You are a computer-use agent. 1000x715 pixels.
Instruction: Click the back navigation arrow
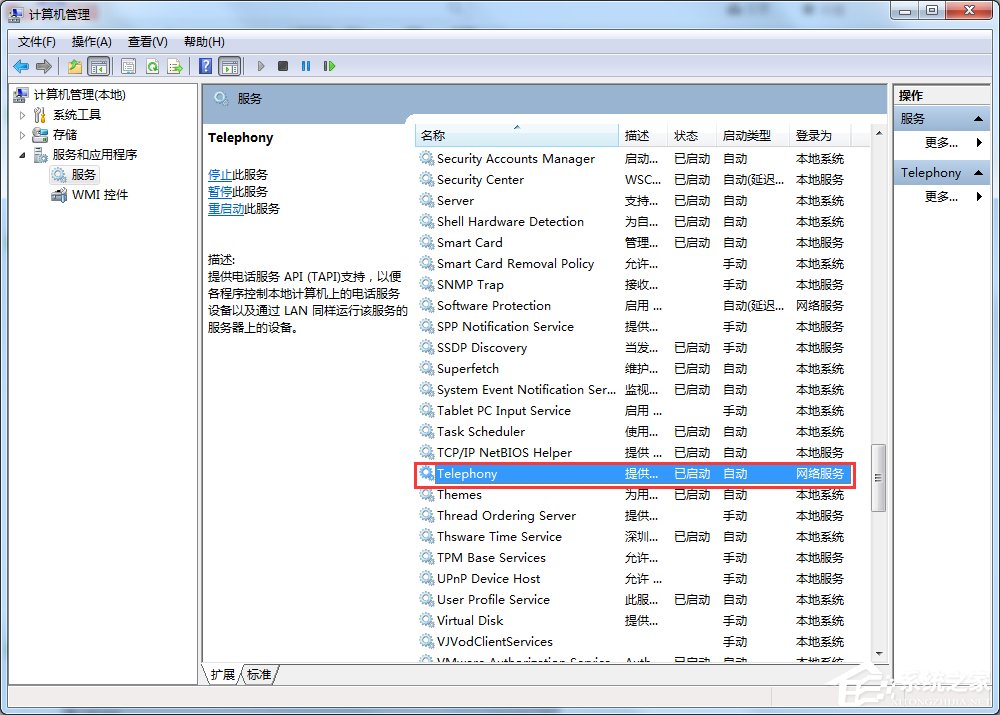point(20,66)
